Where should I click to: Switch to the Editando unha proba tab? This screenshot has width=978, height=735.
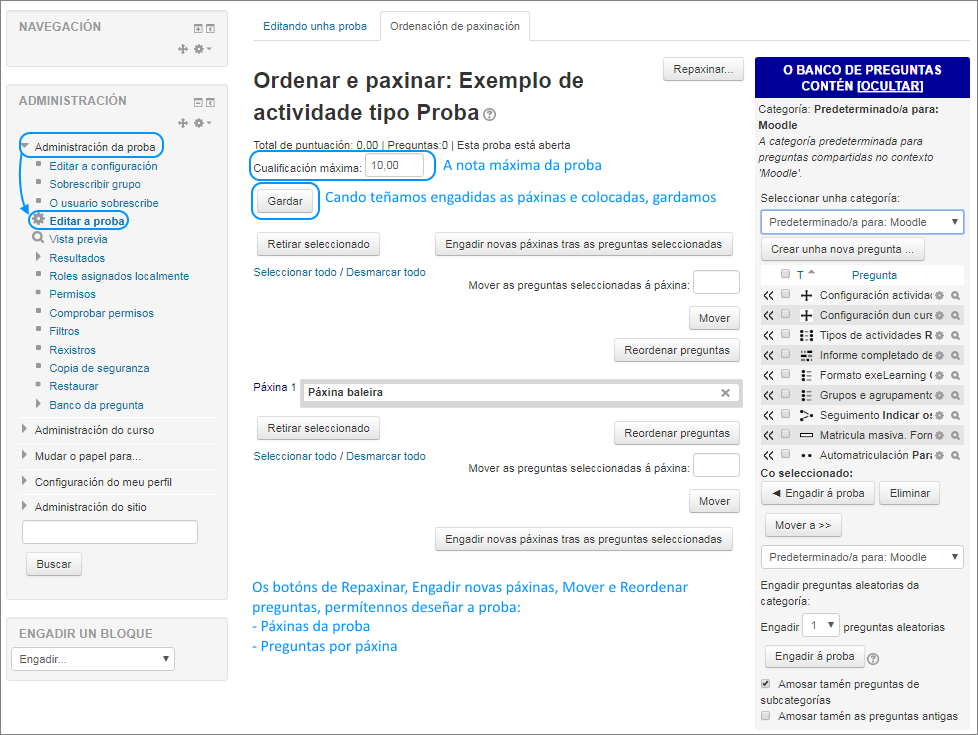pos(315,27)
